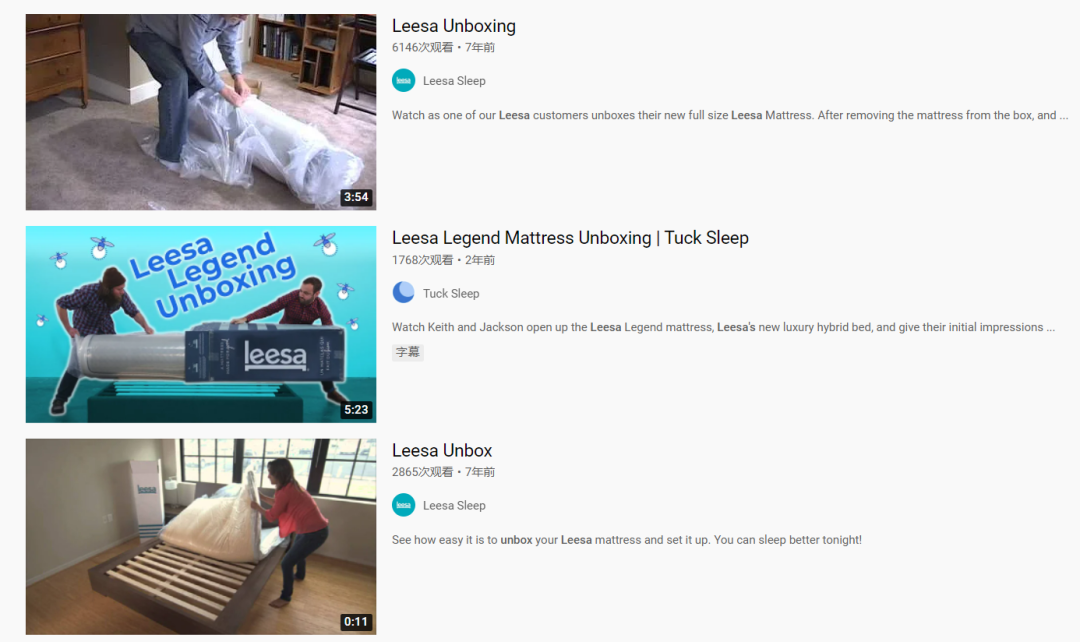Click the 5:23 duration badge
1080x642 pixels.
coord(356,410)
